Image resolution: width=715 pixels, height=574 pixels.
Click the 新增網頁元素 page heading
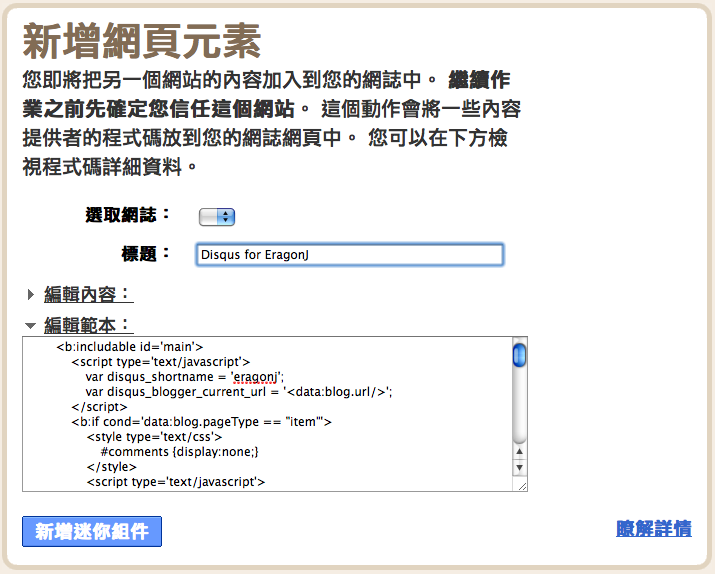tap(141, 42)
